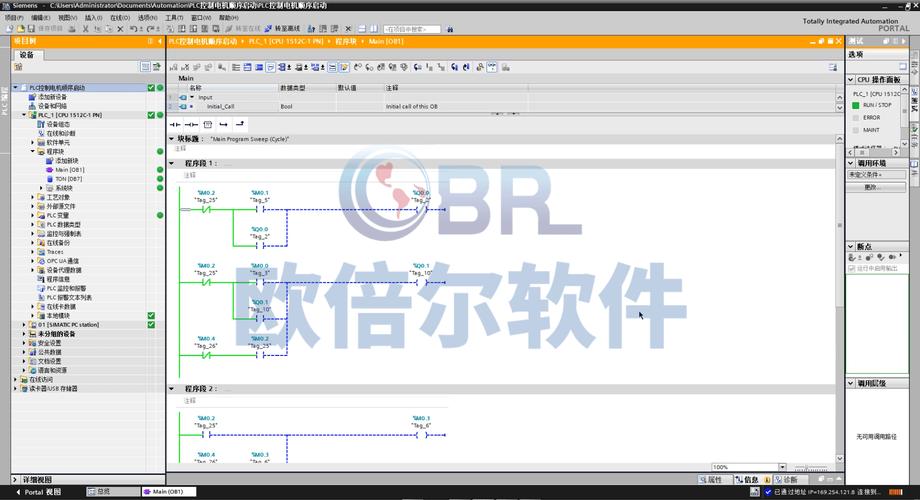Open the 插入(I) menu

click(x=93, y=18)
